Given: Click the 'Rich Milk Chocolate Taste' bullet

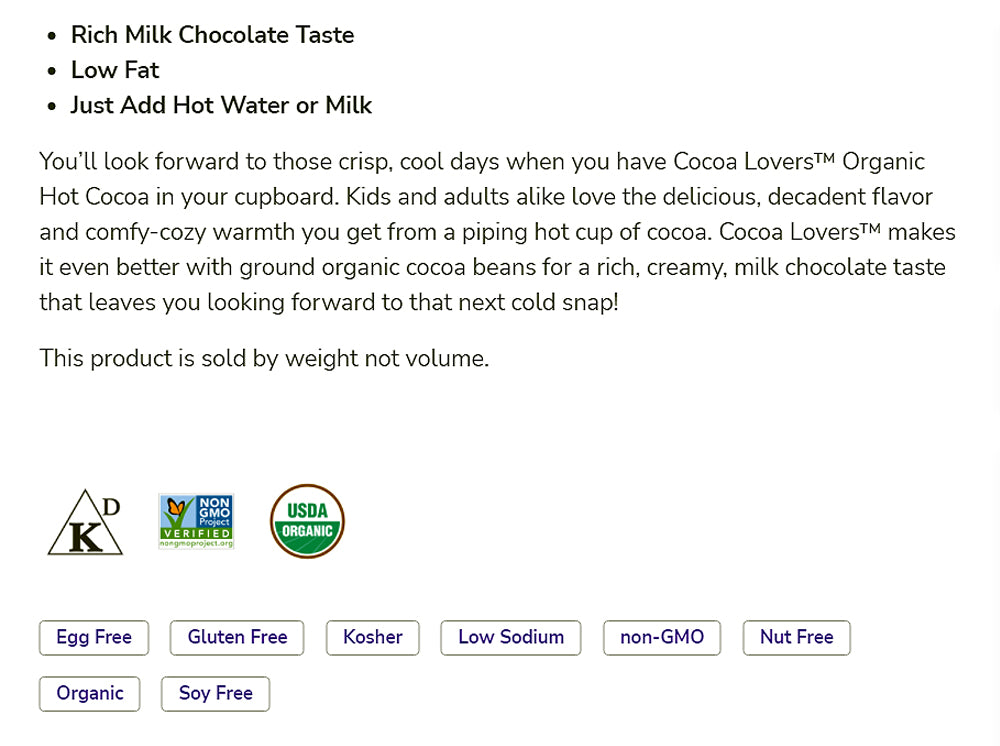Looking at the screenshot, I should 212,35.
